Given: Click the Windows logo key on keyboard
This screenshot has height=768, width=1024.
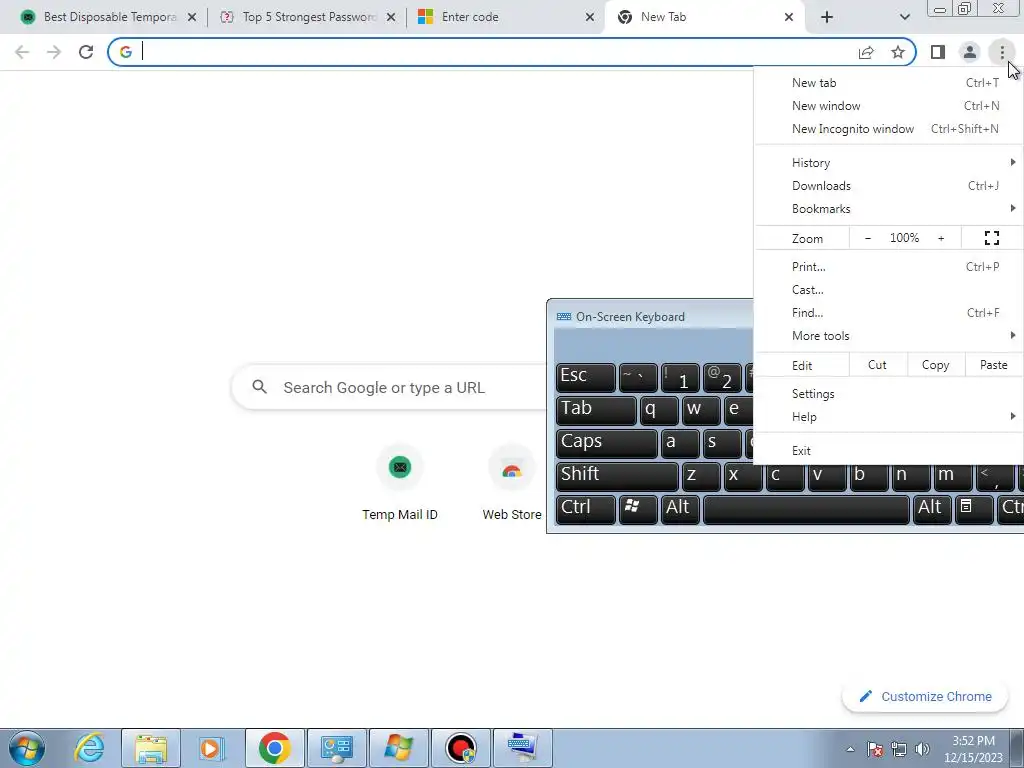Looking at the screenshot, I should tap(637, 509).
